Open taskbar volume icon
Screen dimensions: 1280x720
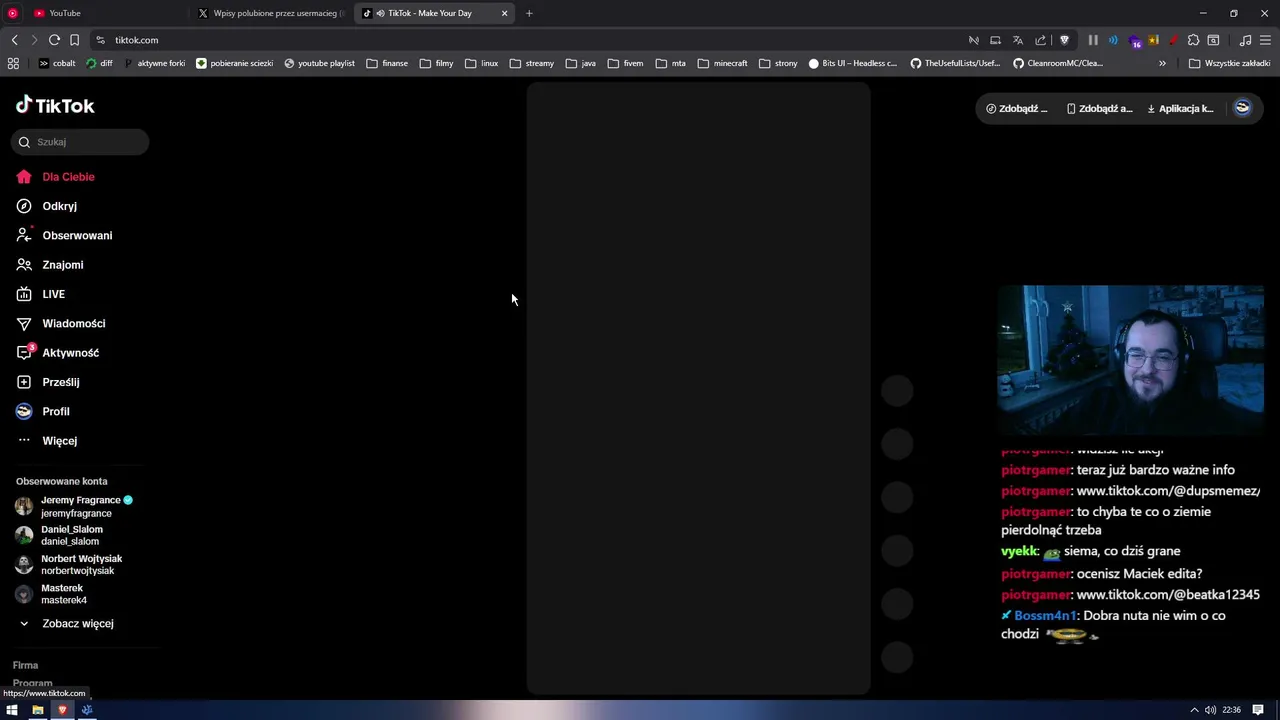click(1210, 710)
